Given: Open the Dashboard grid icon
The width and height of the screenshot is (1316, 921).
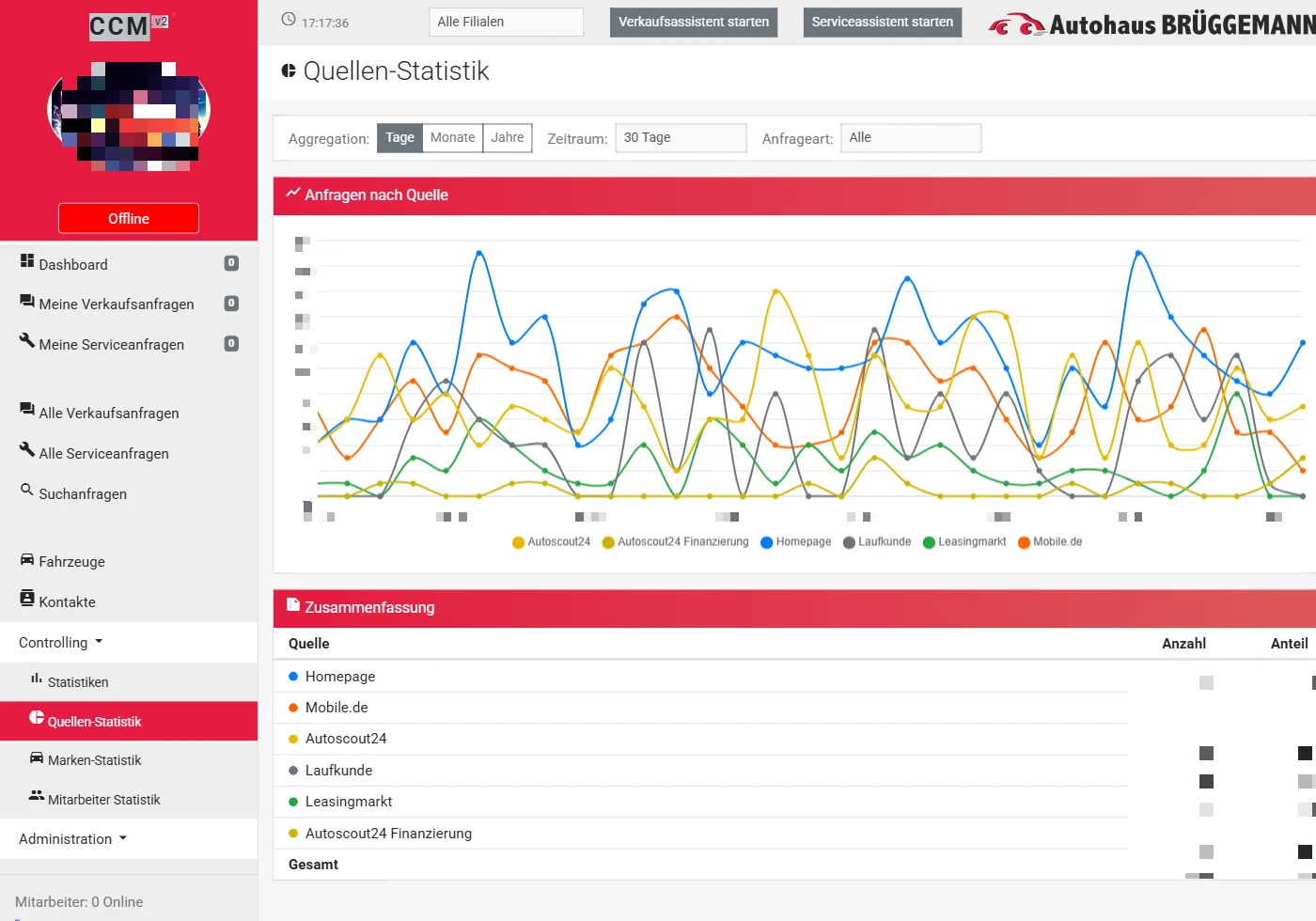Looking at the screenshot, I should pyautogui.click(x=27, y=260).
